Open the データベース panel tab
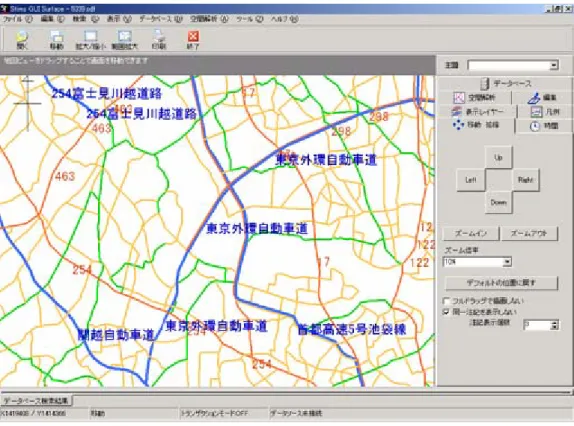 [x=505, y=83]
